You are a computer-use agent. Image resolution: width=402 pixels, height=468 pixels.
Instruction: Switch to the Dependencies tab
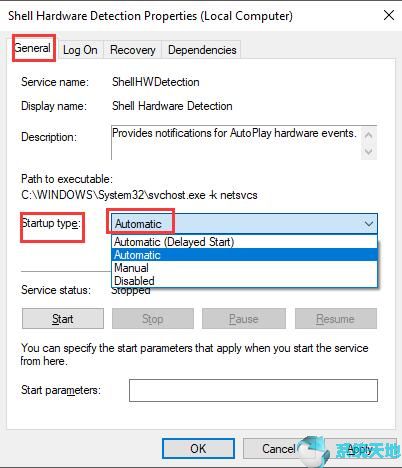coord(202,50)
